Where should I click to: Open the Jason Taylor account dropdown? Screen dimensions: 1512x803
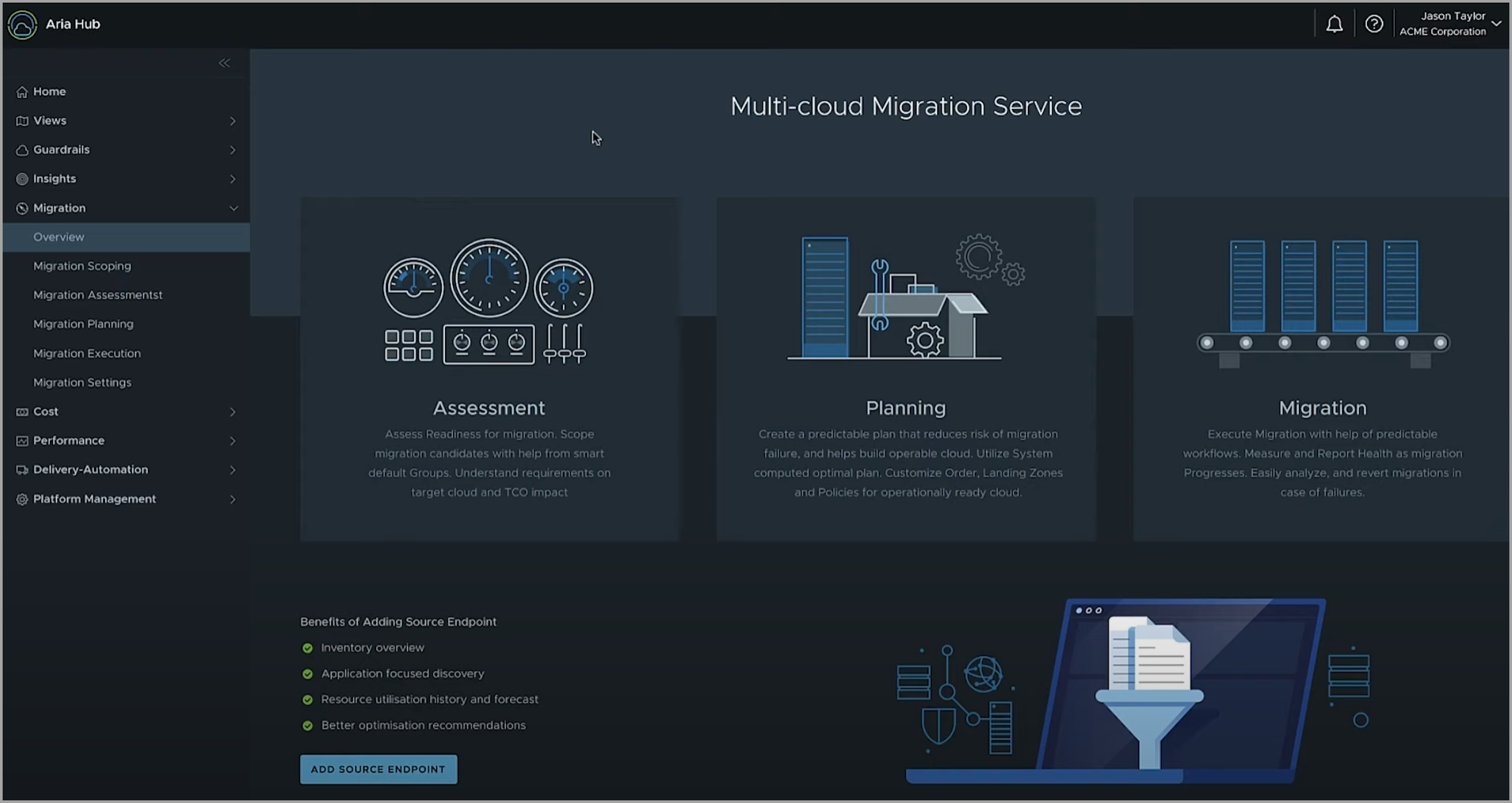click(1450, 24)
